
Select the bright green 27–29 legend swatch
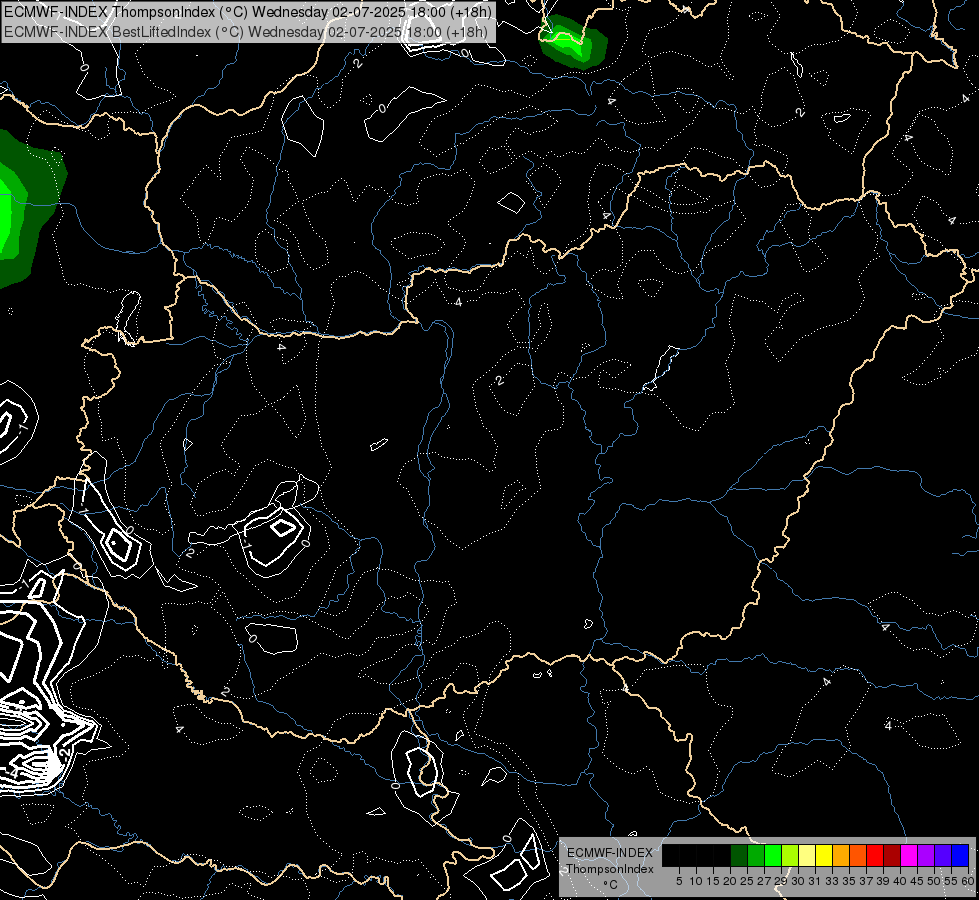[x=772, y=855]
